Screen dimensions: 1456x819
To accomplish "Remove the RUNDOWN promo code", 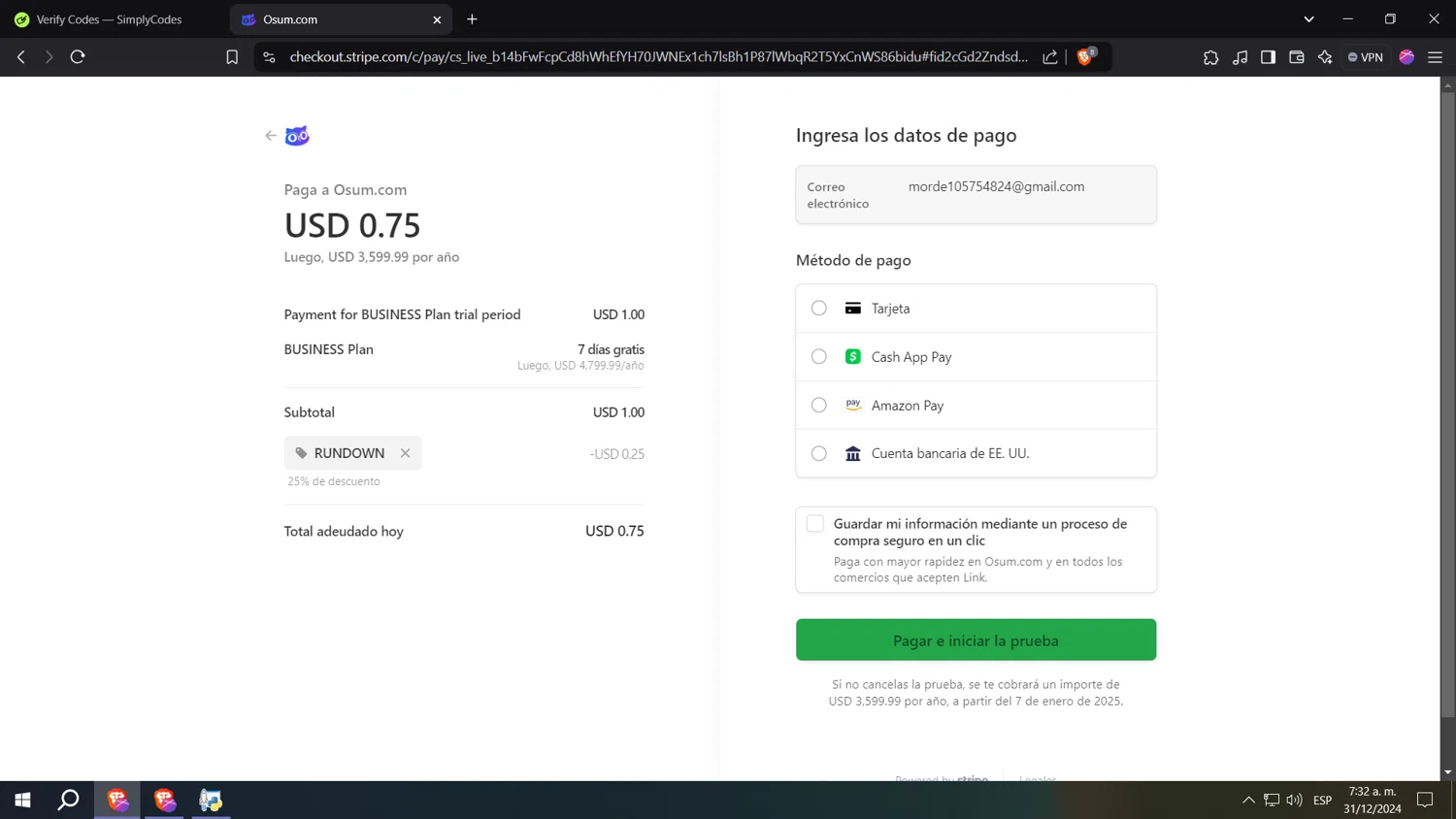I will pos(406,453).
